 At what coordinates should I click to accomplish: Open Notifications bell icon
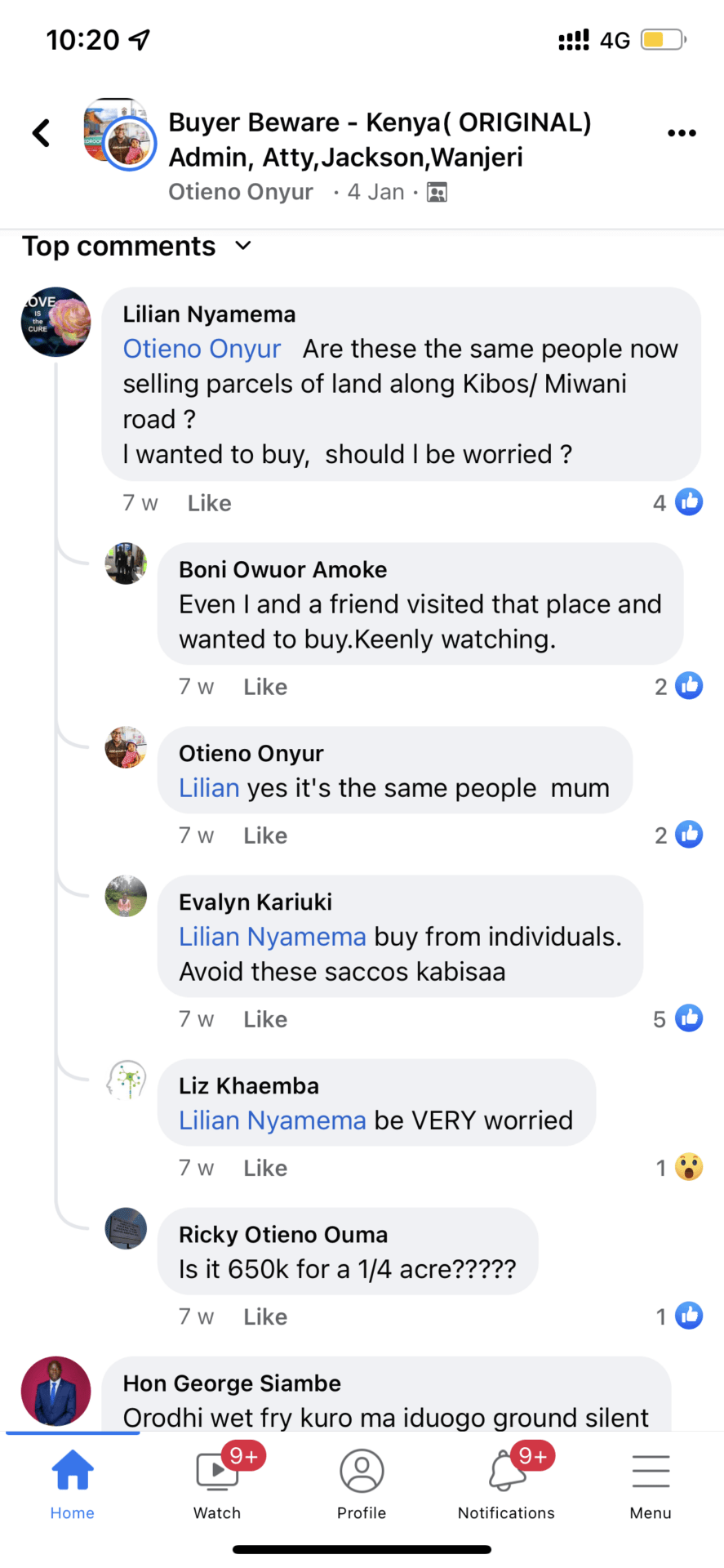pos(507,1471)
